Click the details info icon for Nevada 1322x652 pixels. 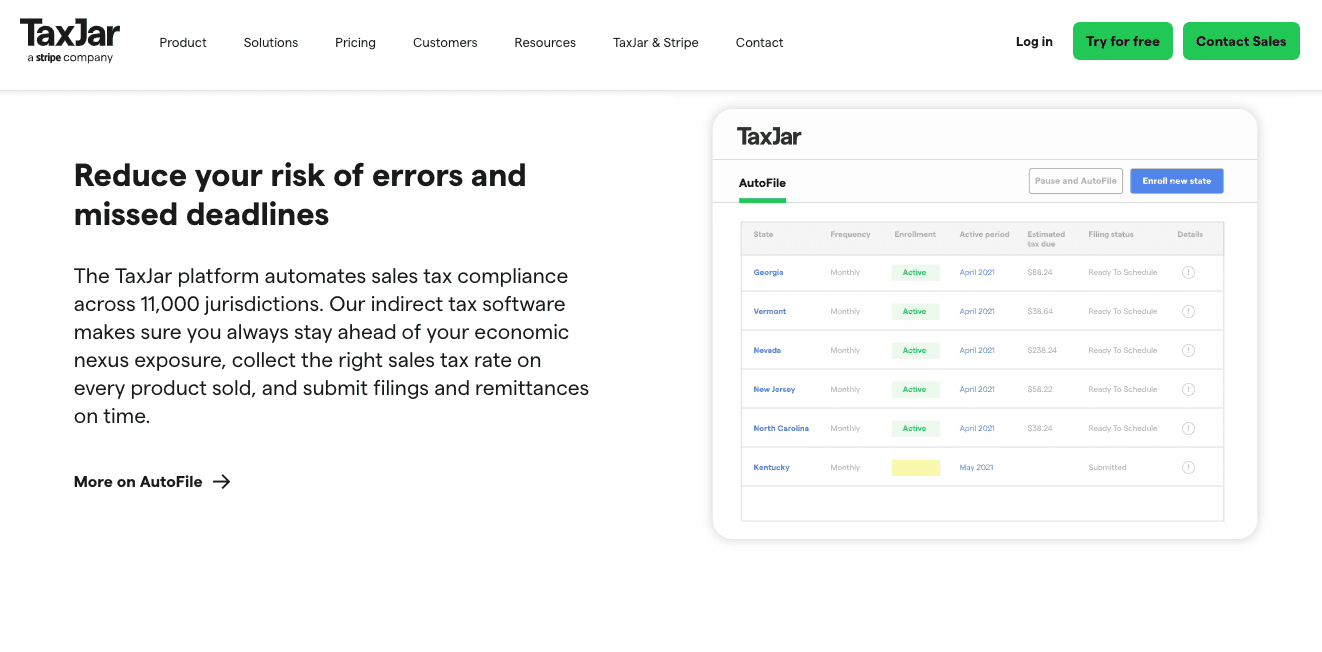[1188, 350]
